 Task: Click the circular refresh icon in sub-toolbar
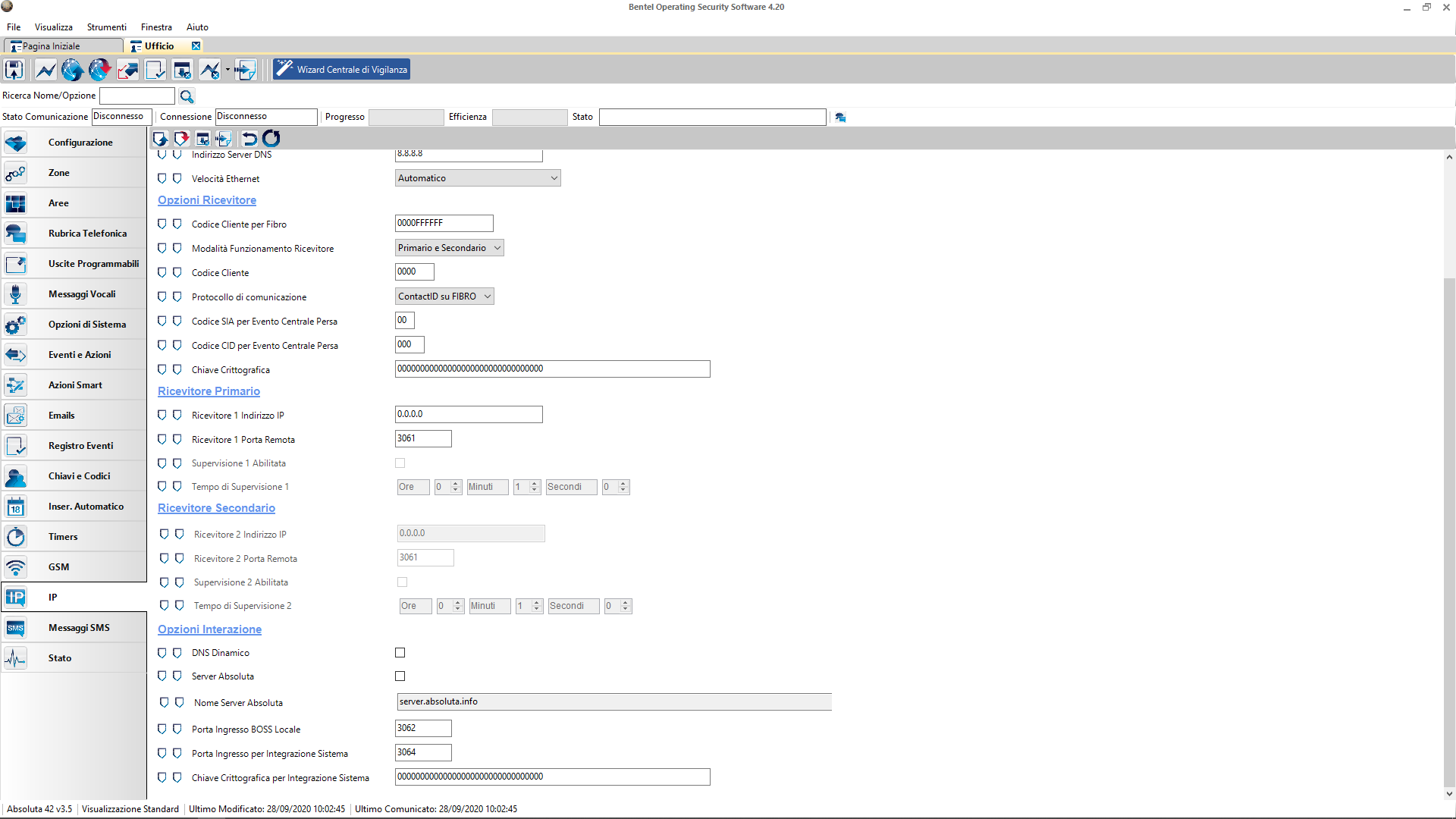[271, 138]
